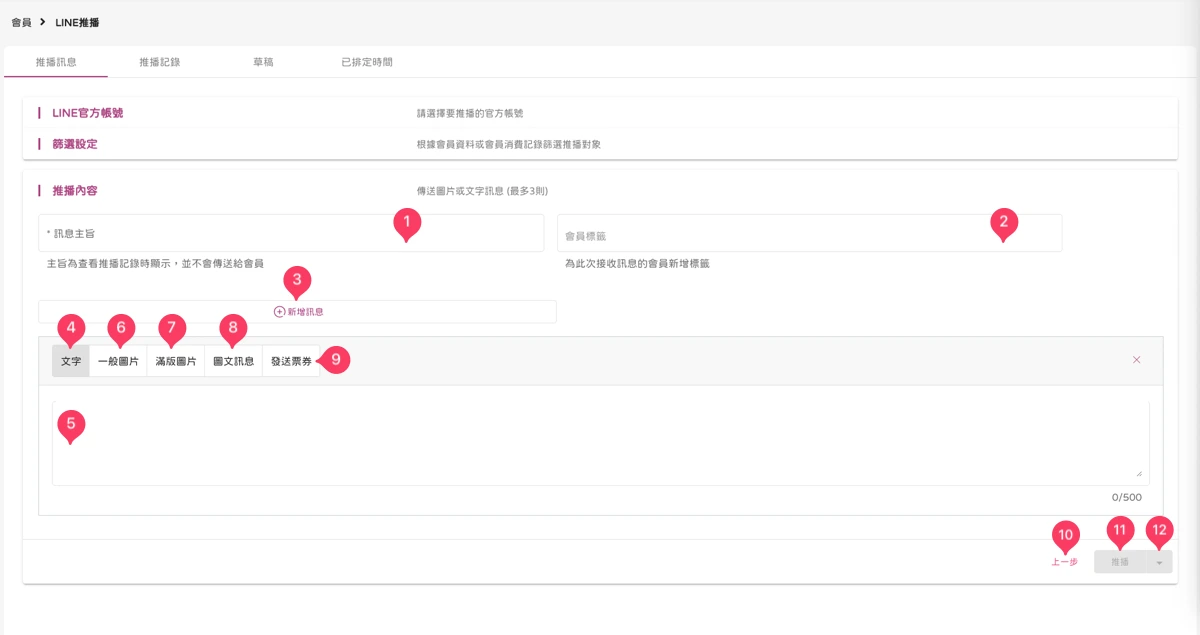This screenshot has width=1200, height=635.
Task: Switch to the 推播記錄 tab
Action: coord(160,62)
